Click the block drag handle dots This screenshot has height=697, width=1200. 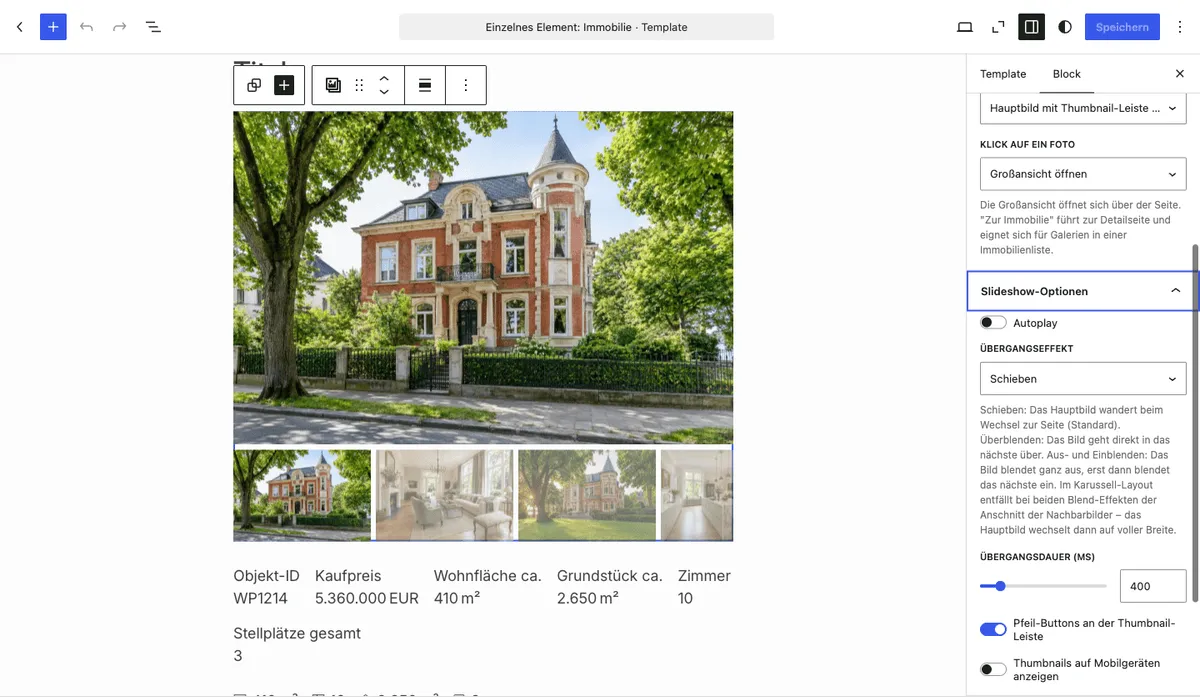pos(359,85)
